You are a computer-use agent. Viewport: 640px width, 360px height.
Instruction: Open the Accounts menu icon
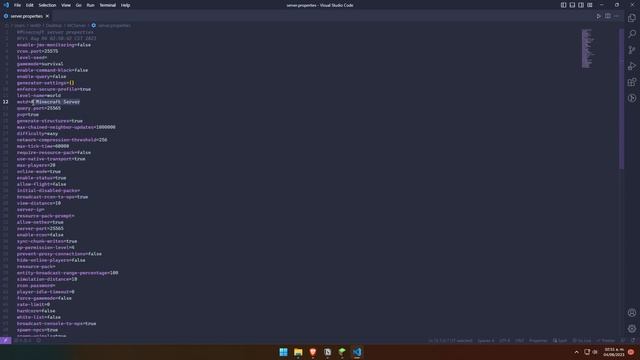coord(632,313)
